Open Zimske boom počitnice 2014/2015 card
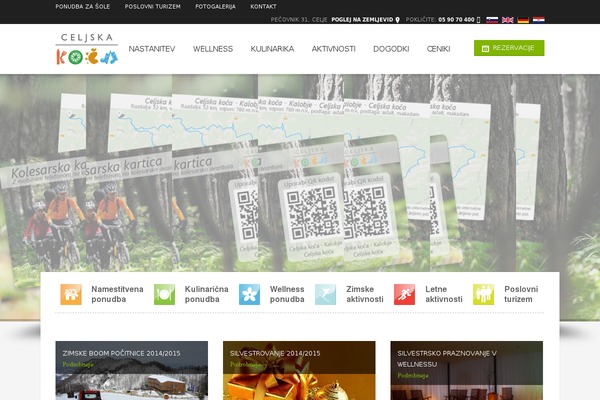The width and height of the screenshot is (600, 400). click(x=132, y=371)
